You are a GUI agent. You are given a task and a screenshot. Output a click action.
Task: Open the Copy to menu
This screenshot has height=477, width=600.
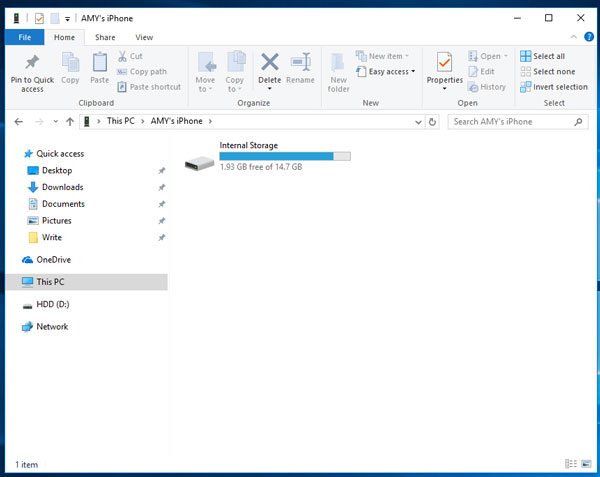click(x=235, y=73)
